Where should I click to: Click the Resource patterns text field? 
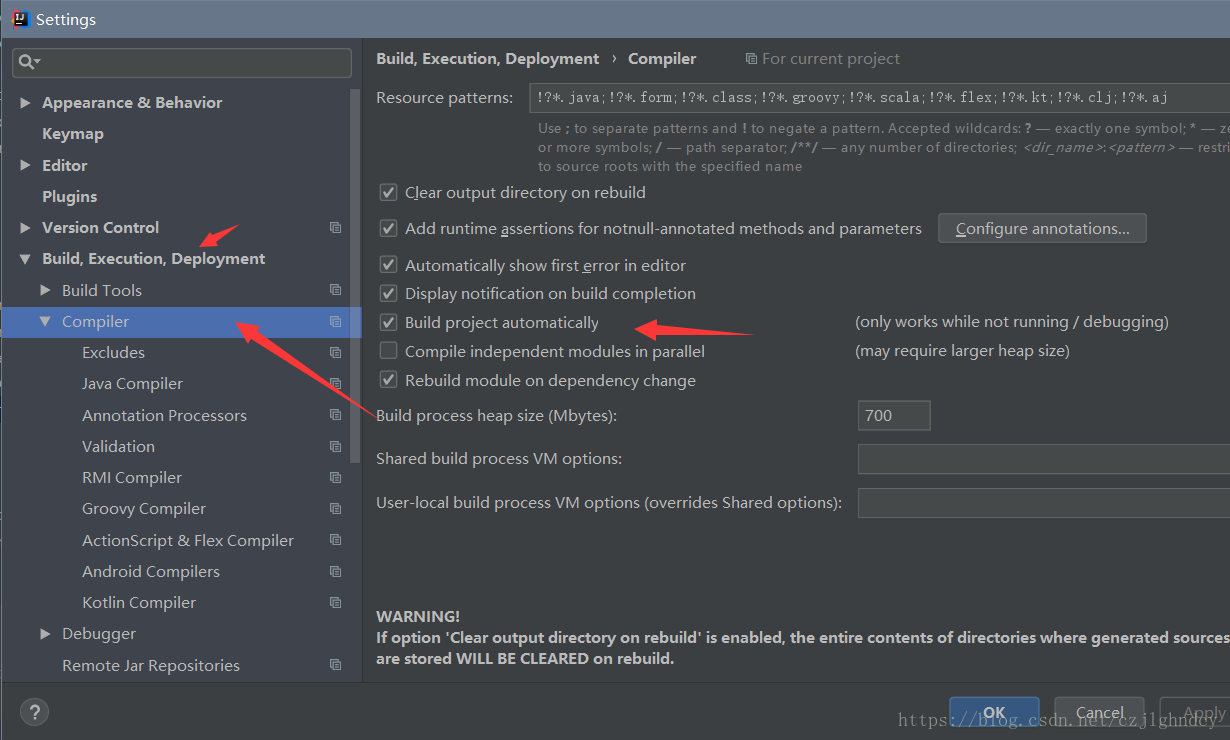click(x=879, y=98)
